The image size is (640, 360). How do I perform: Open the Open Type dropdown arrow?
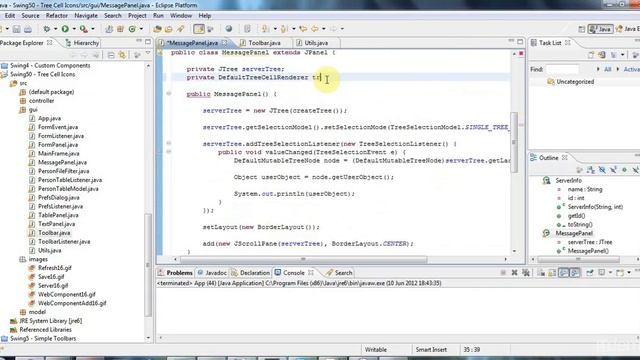(141, 29)
